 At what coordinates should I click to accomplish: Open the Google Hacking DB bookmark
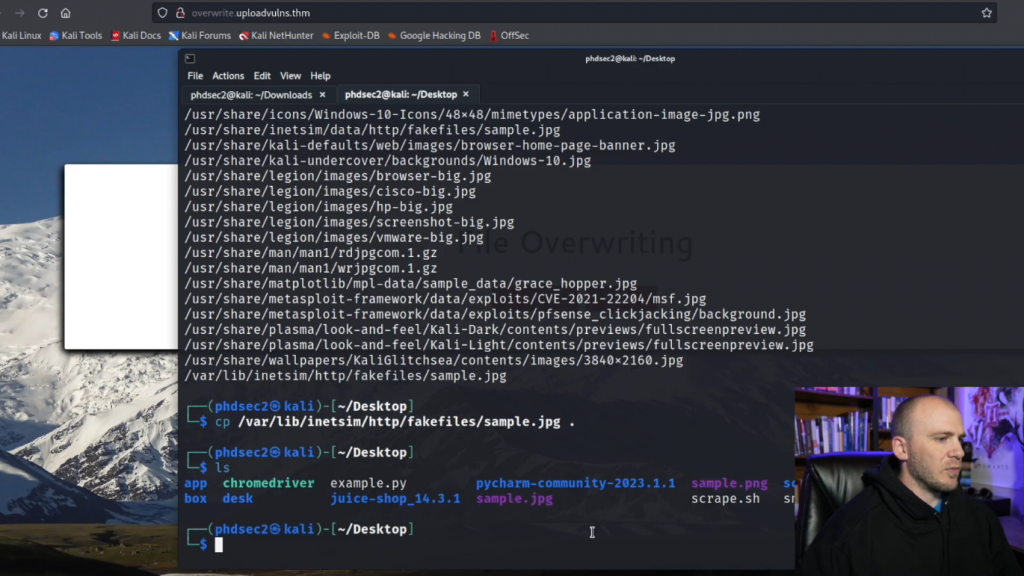tap(434, 36)
